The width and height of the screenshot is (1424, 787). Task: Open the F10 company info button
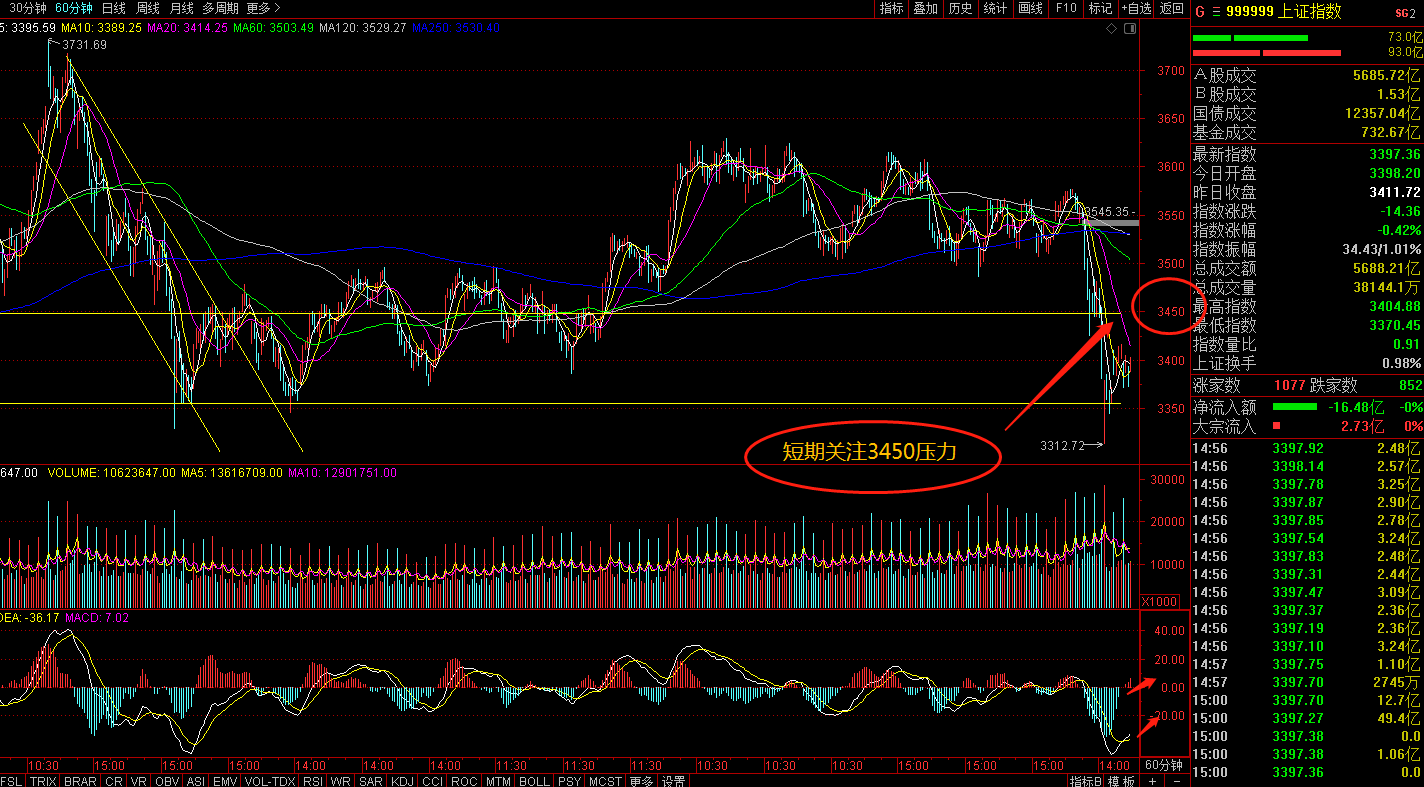point(1066,8)
